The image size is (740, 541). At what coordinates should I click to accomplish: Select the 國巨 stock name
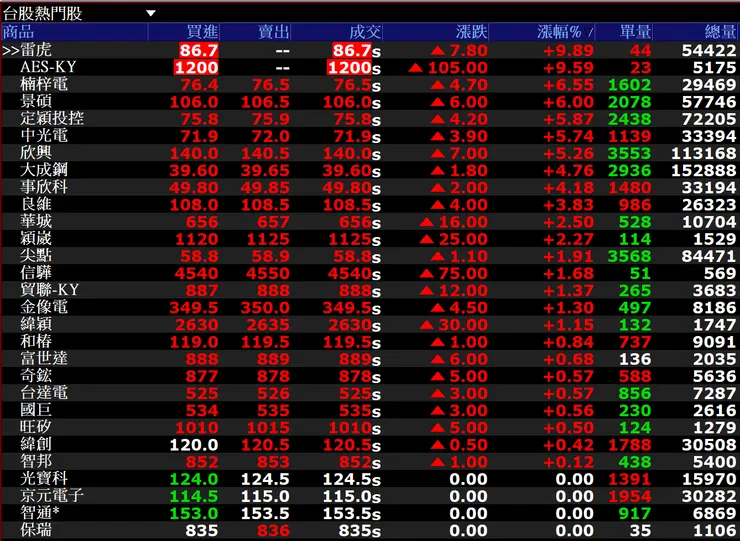(36, 410)
